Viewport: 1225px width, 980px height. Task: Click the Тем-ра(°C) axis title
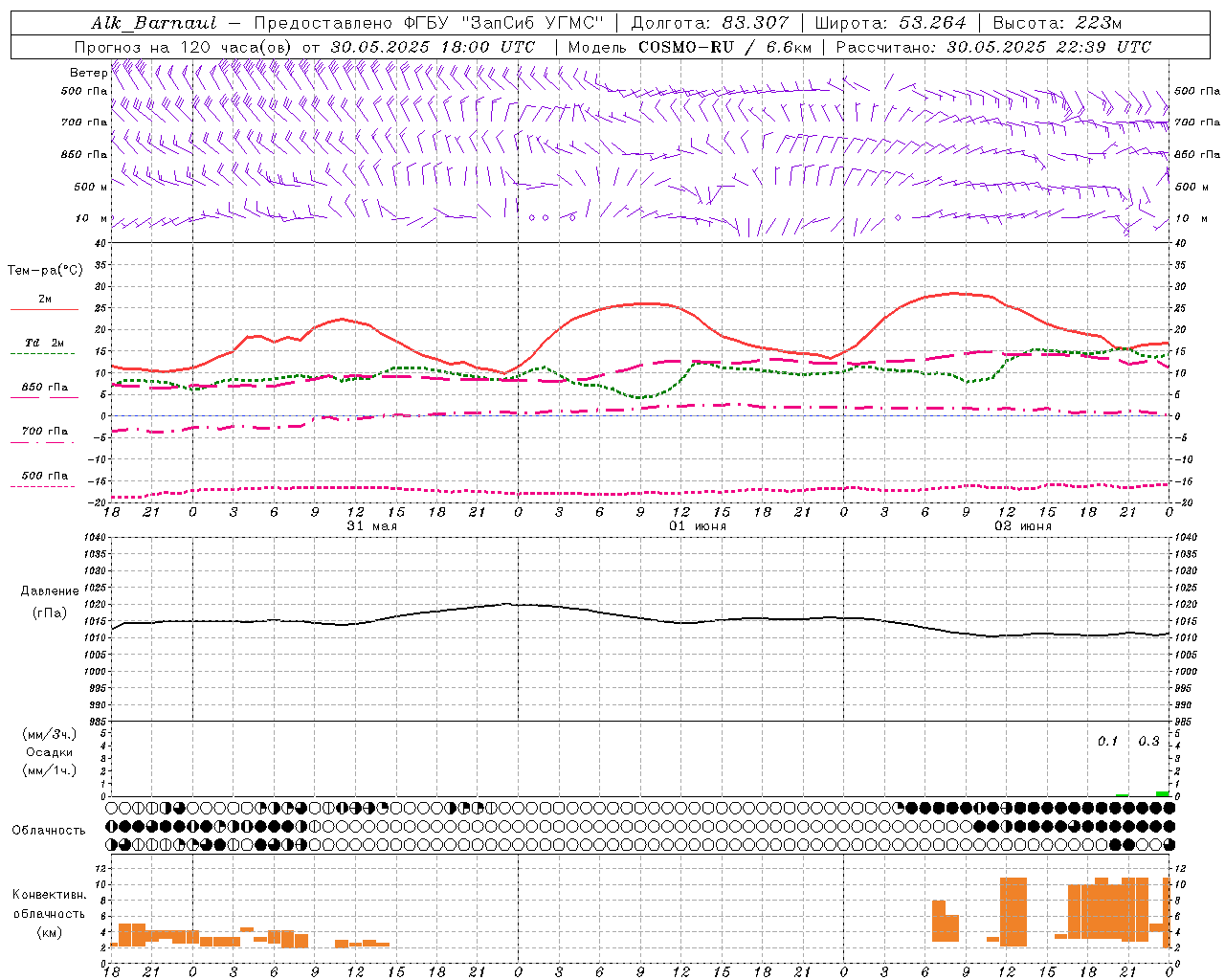tap(45, 271)
